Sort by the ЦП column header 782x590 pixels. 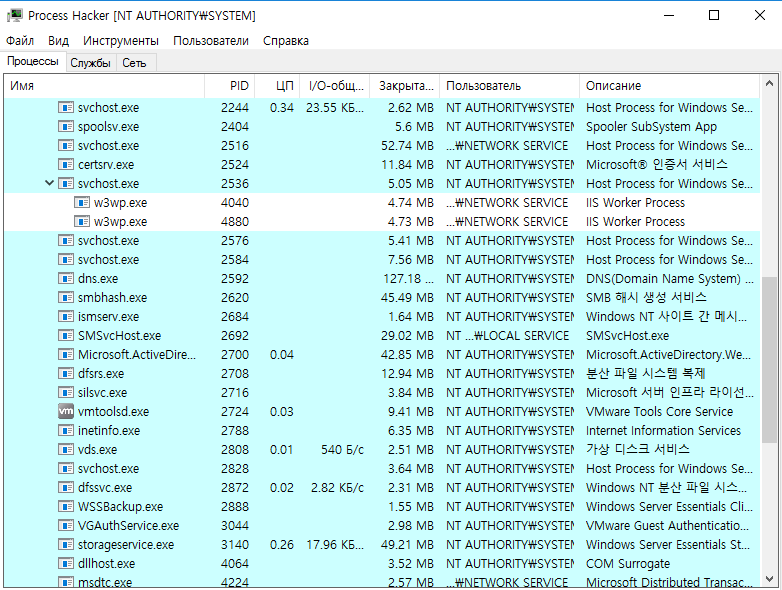(277, 86)
